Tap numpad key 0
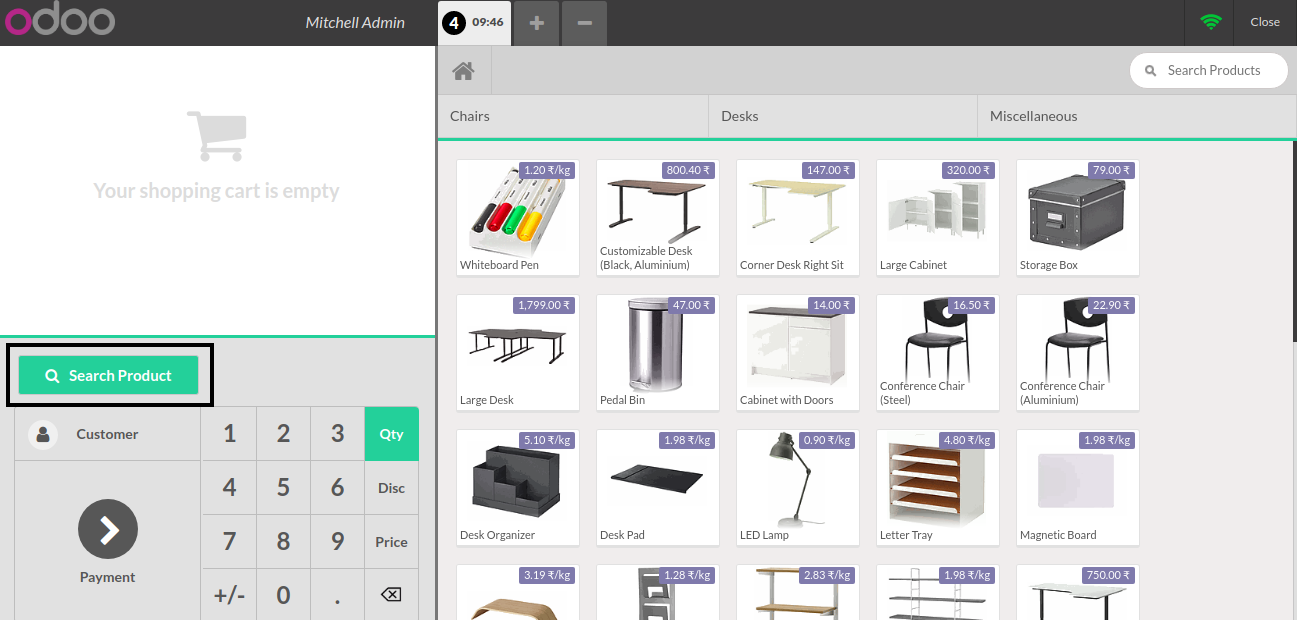Screen dimensions: 1297x620 (283, 595)
